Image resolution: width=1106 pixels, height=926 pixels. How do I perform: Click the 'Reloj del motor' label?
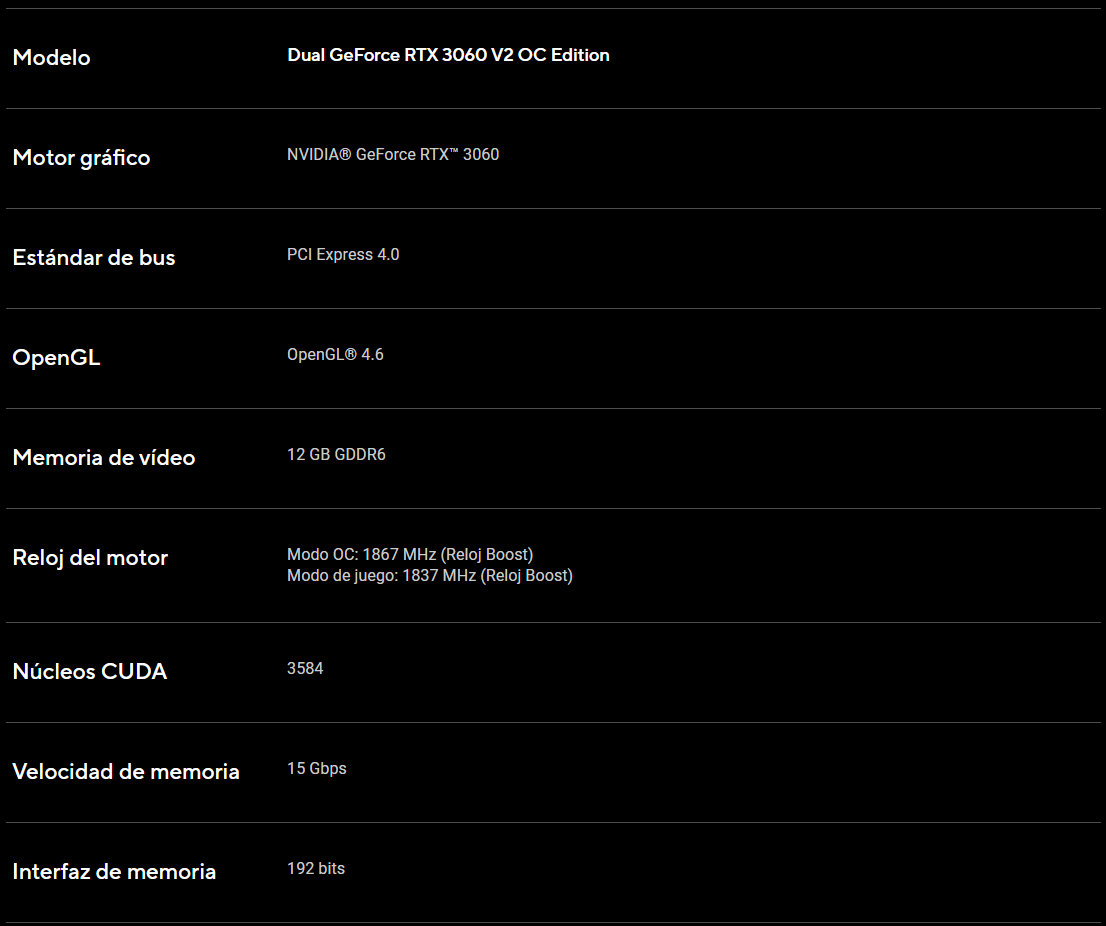click(90, 558)
